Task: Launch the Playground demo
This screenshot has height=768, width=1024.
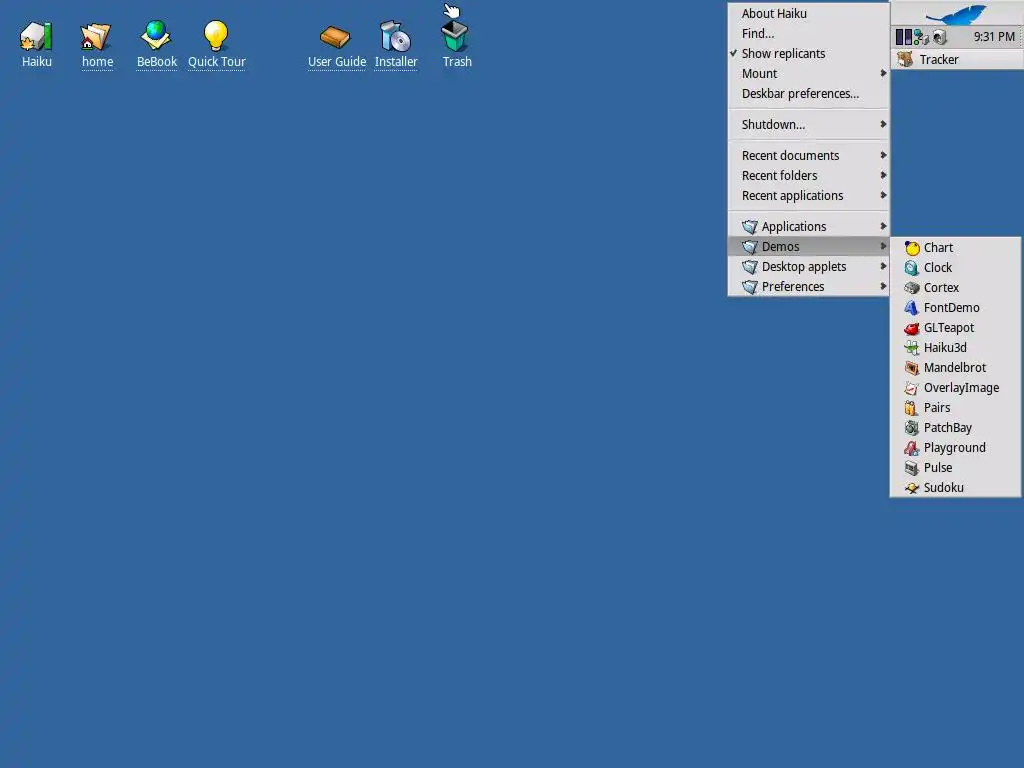Action: (955, 448)
